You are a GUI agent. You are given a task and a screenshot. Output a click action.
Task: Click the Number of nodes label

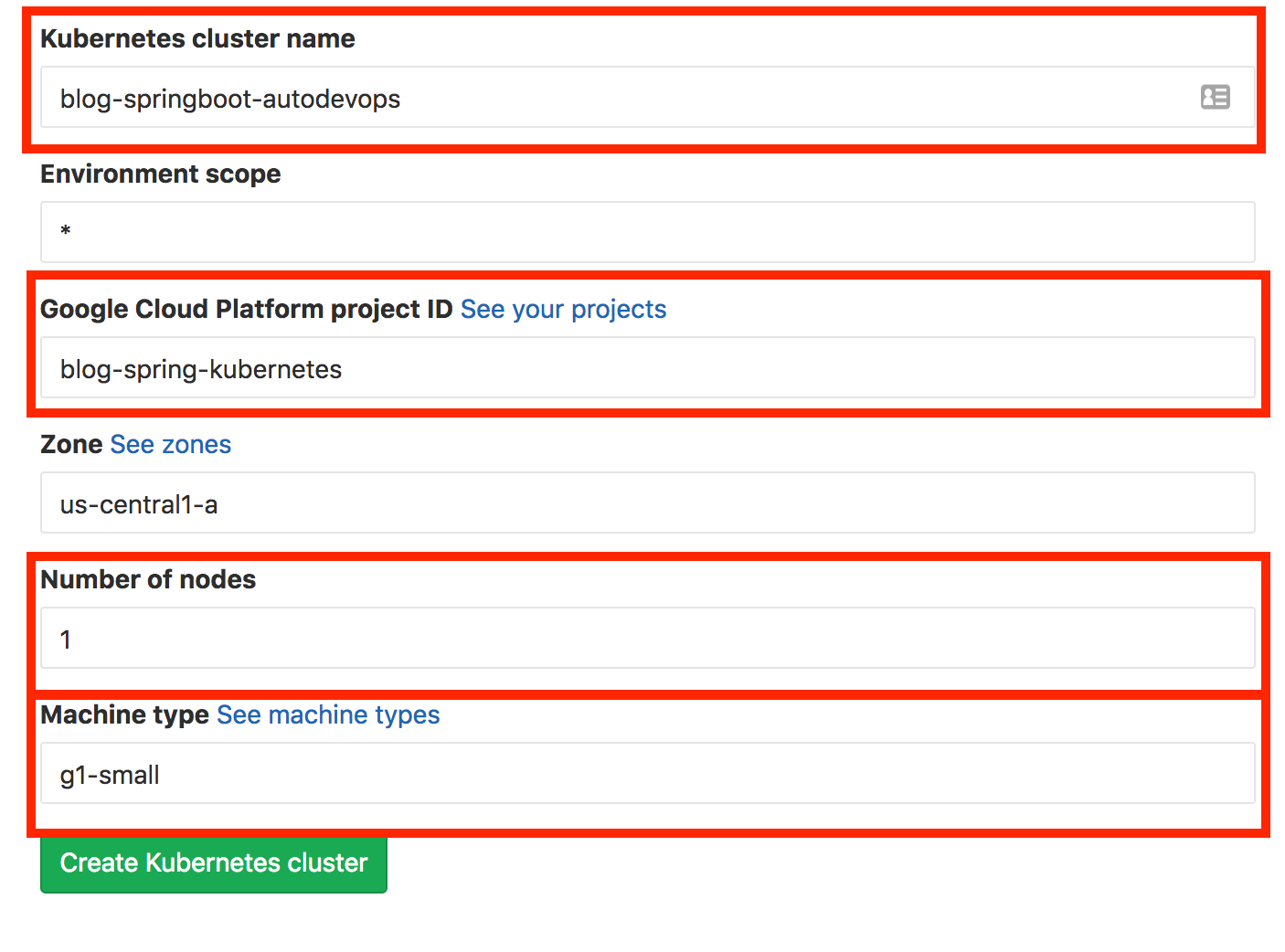tap(148, 580)
